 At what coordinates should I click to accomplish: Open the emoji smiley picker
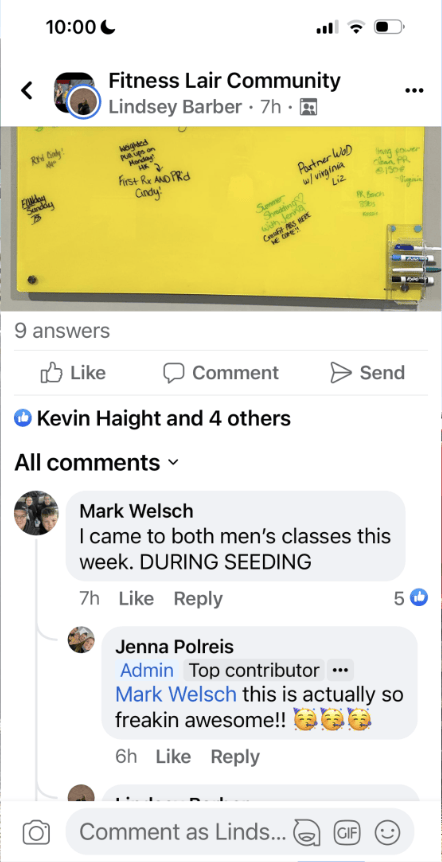pyautogui.click(x=388, y=833)
